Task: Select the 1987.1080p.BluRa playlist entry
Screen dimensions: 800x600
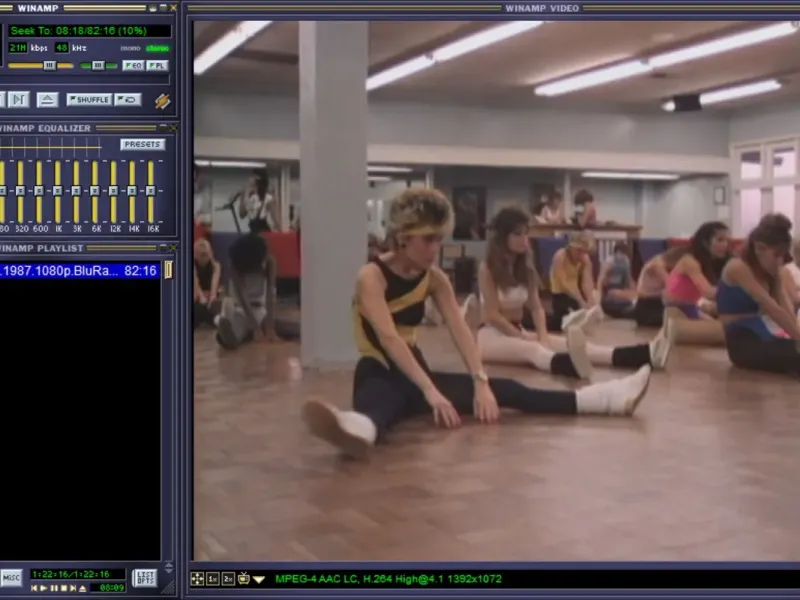Action: point(80,270)
